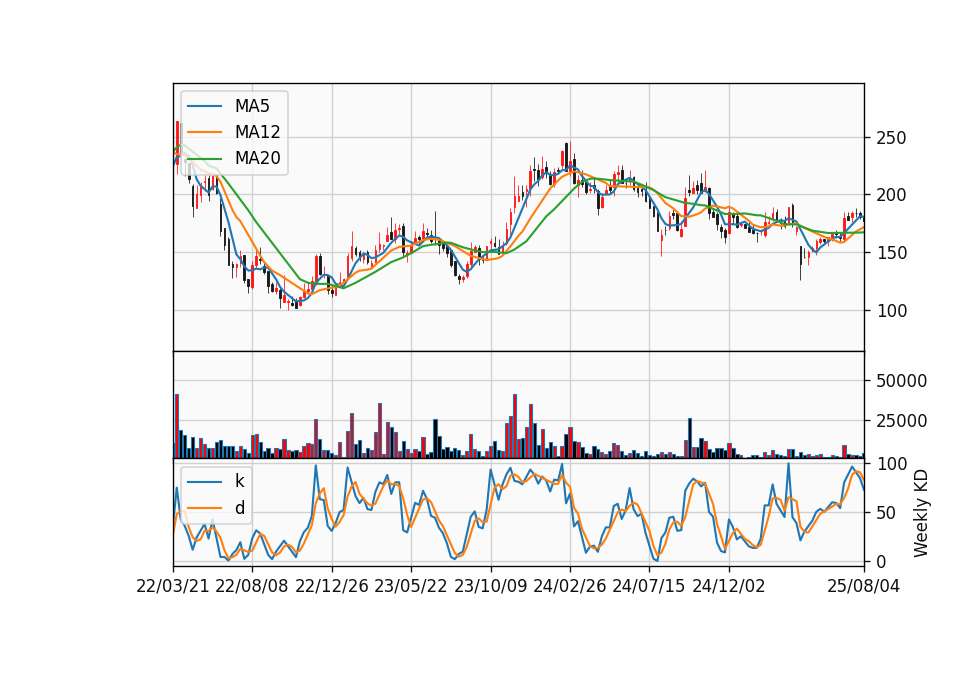
Task: Click the 25000 volume axis label
Action: (901, 421)
